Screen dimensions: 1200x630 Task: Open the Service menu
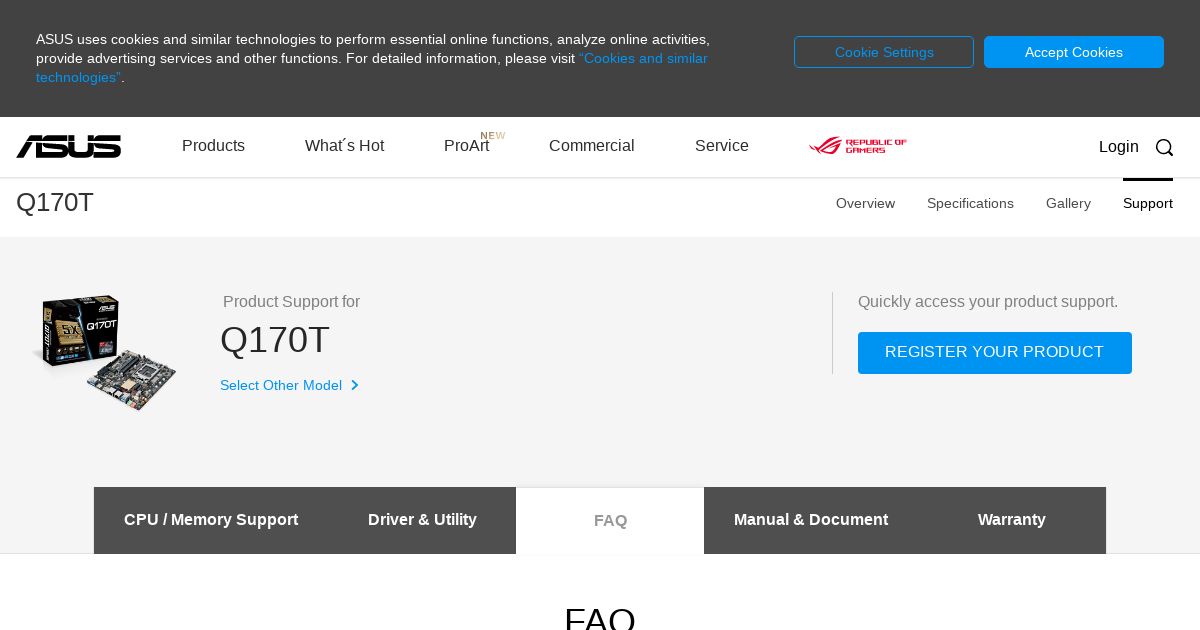pos(722,146)
